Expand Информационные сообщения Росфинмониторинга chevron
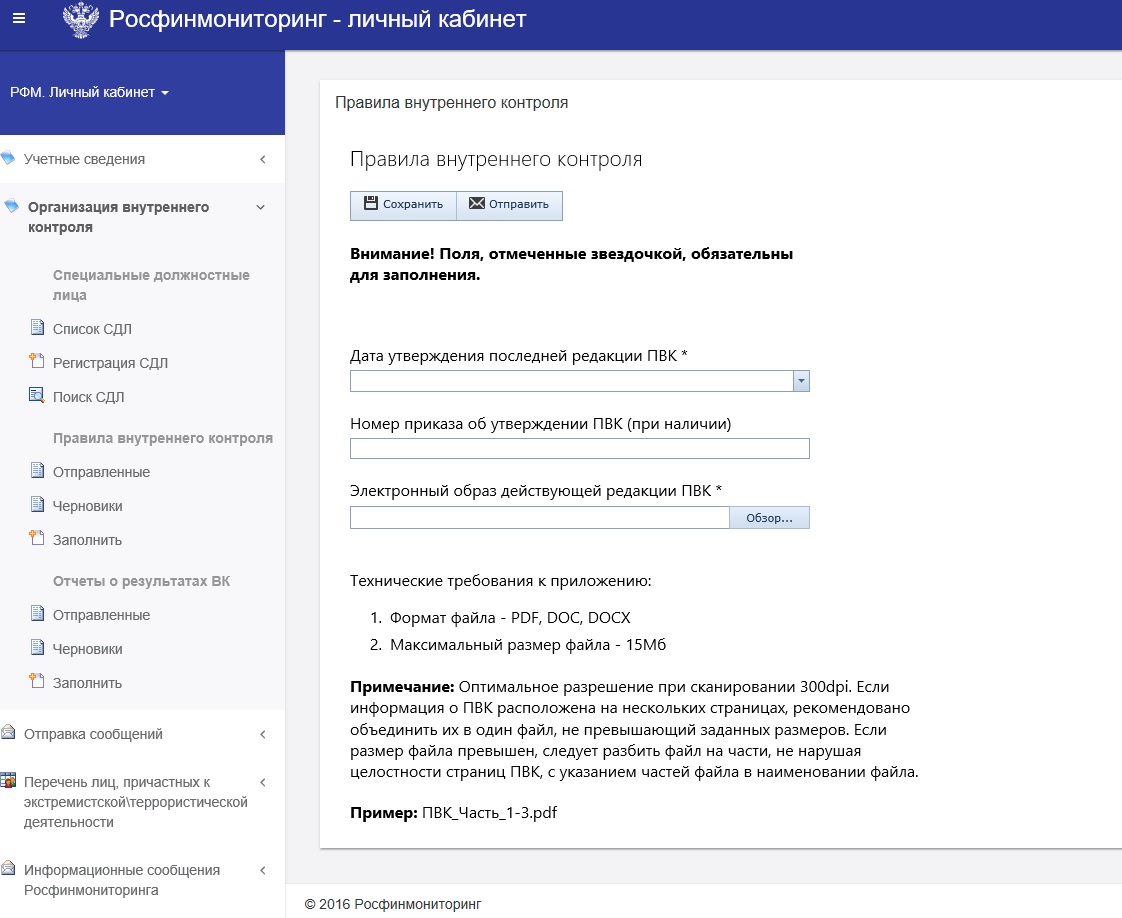 [x=263, y=871]
